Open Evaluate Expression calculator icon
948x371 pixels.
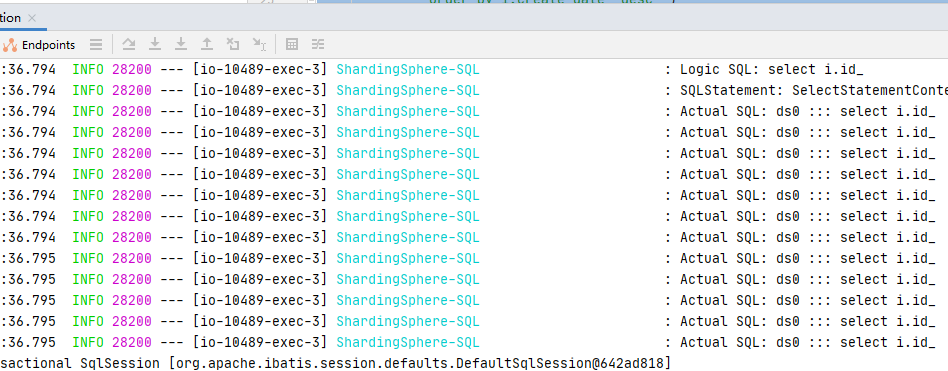tap(292, 44)
